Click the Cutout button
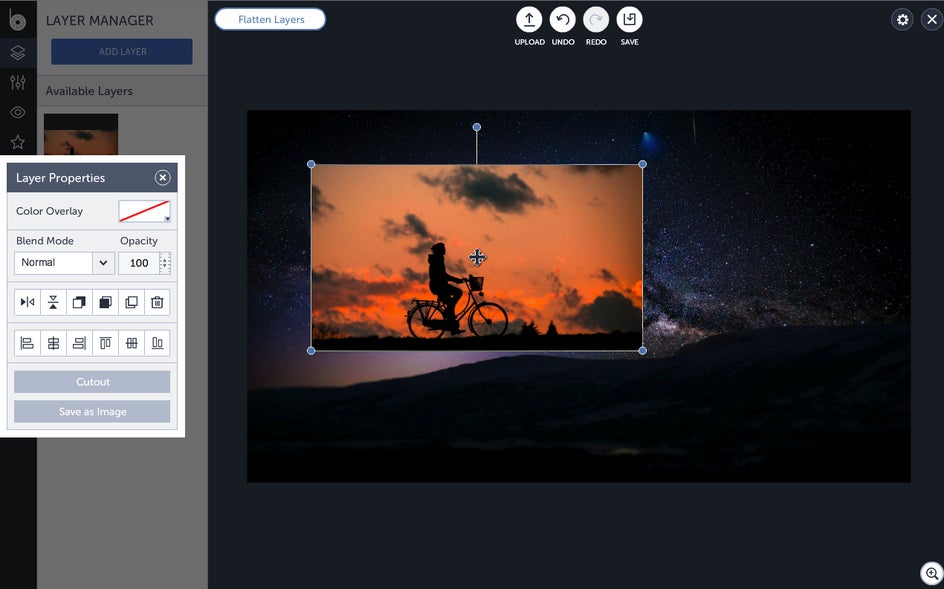This screenshot has height=589, width=944. [x=92, y=382]
